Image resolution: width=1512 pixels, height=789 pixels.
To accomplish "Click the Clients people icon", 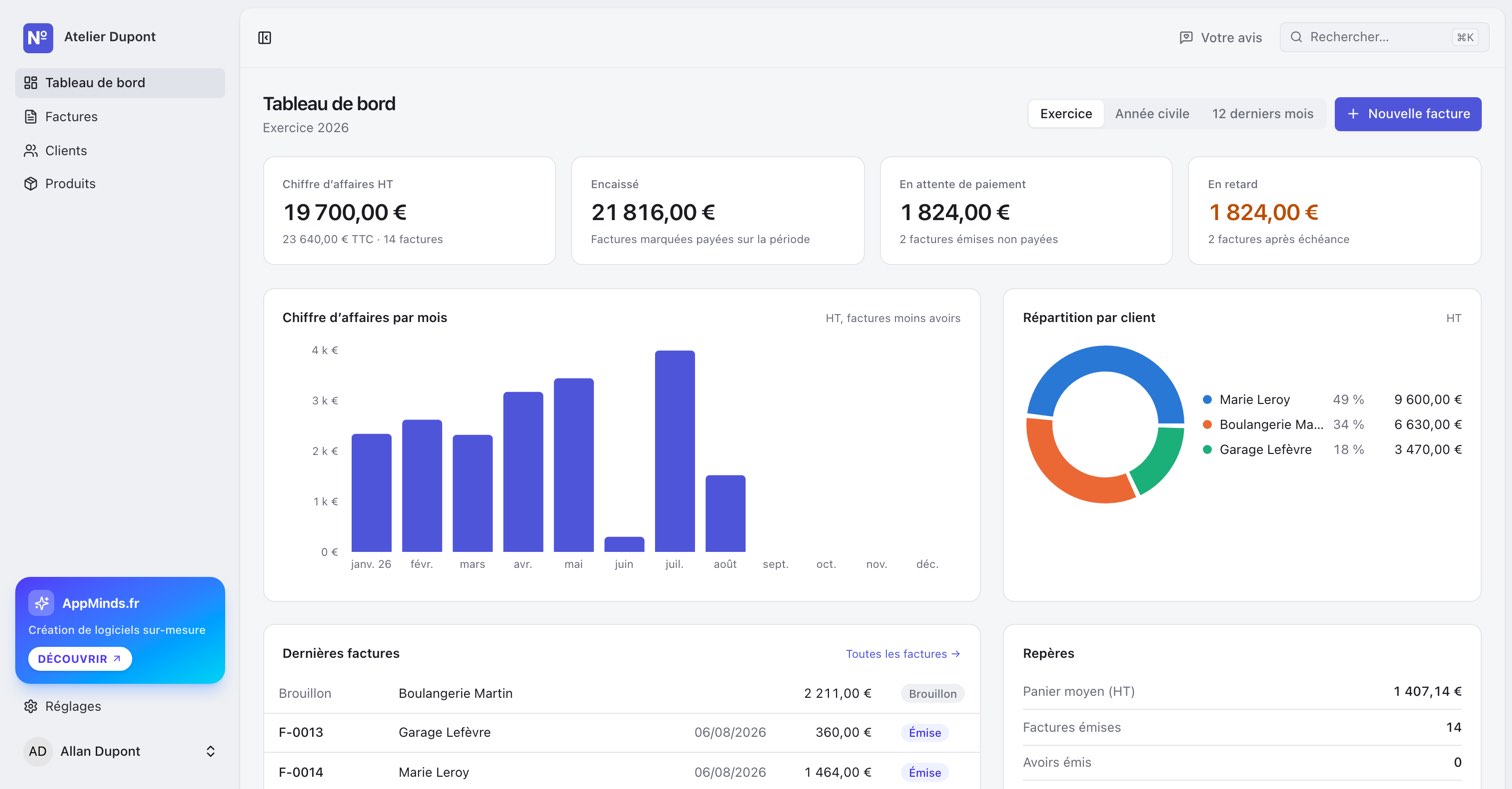I will point(31,151).
